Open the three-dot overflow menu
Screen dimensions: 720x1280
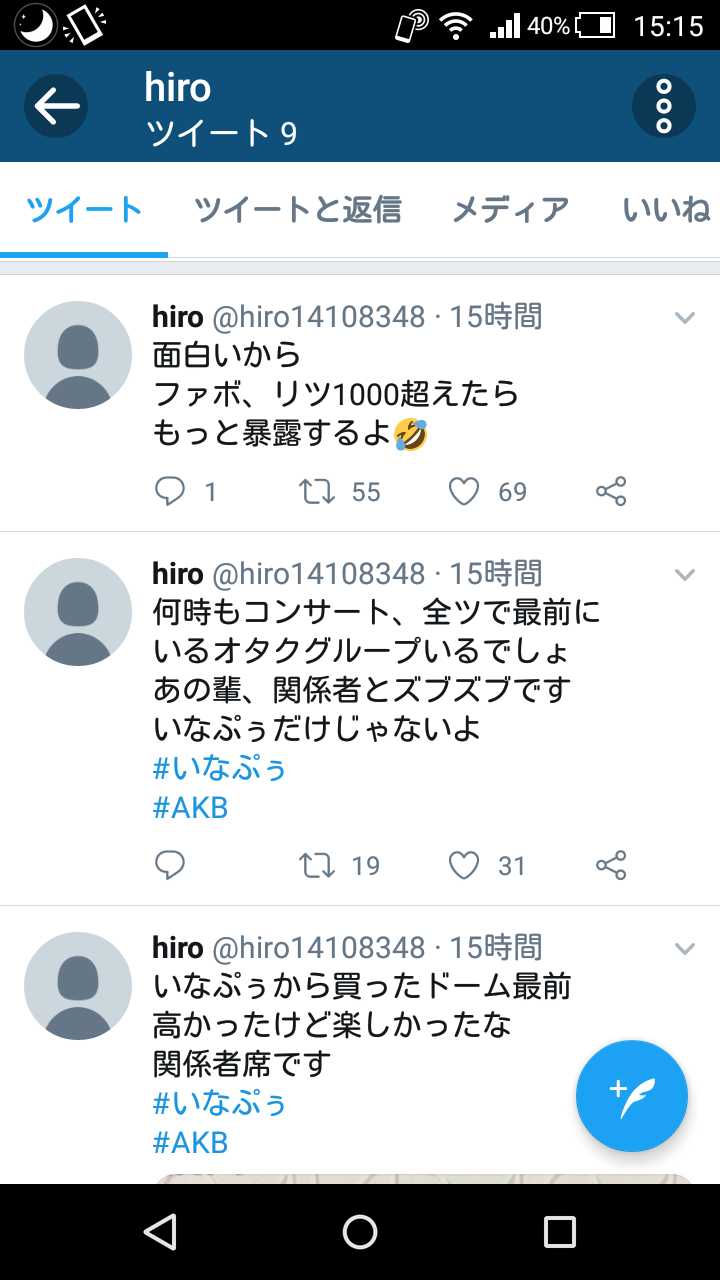(x=664, y=106)
